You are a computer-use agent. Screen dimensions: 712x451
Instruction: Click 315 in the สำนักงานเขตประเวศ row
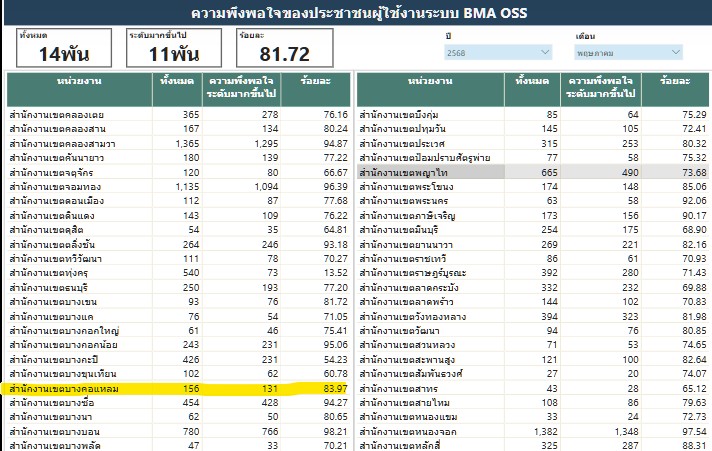tap(549, 144)
